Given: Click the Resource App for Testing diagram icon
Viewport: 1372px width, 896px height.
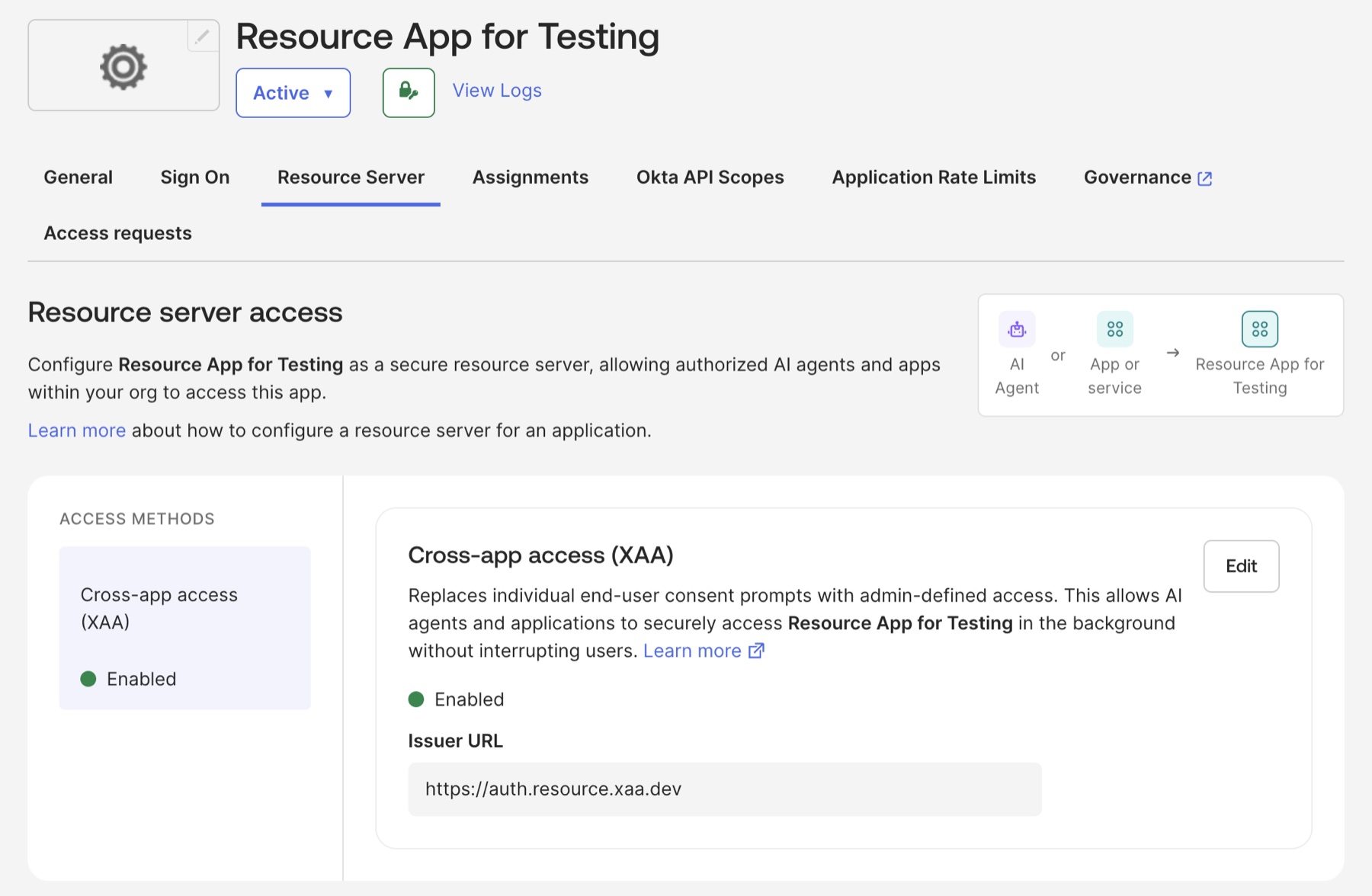Looking at the screenshot, I should 1260,329.
